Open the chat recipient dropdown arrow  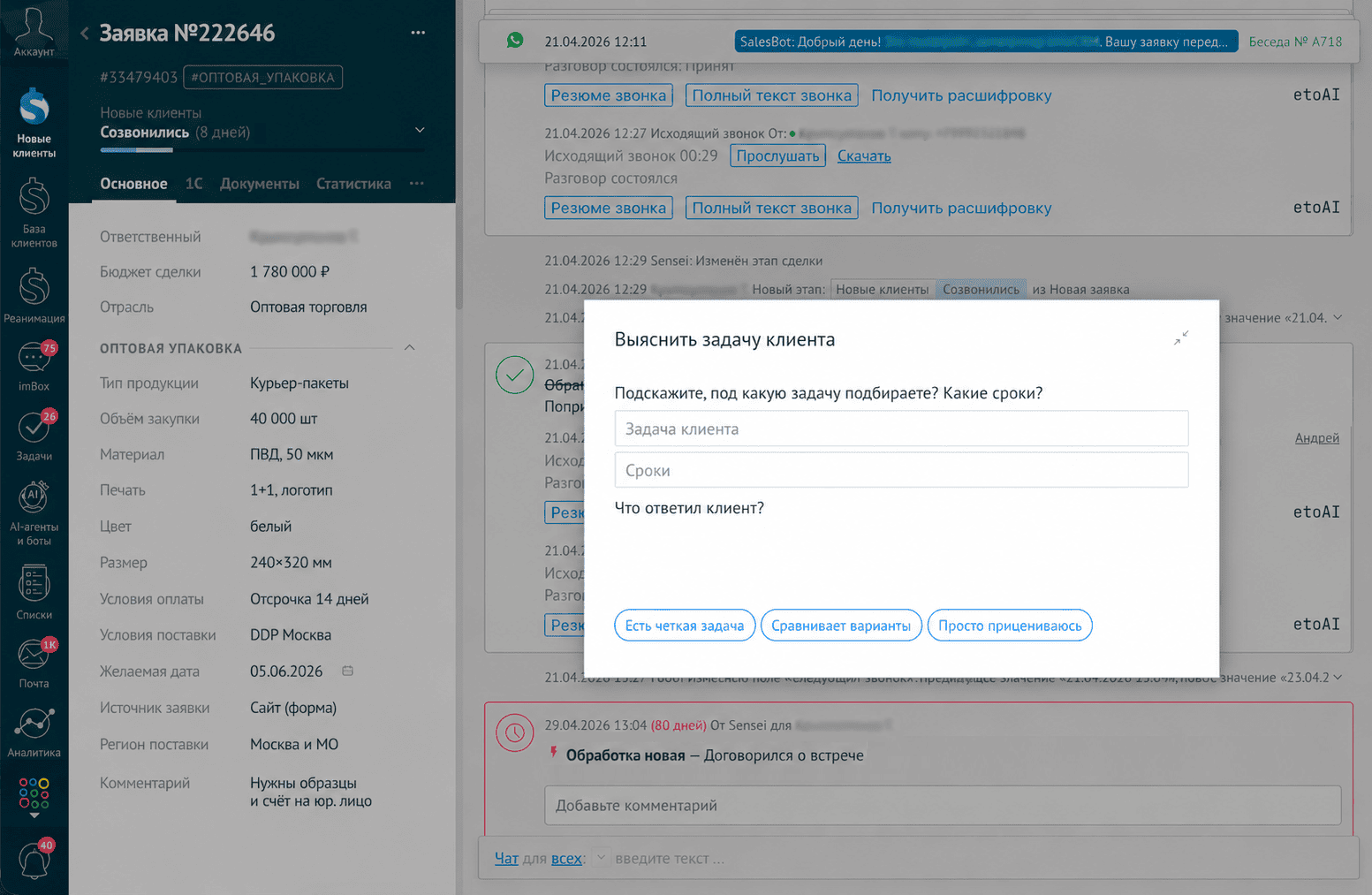(601, 858)
